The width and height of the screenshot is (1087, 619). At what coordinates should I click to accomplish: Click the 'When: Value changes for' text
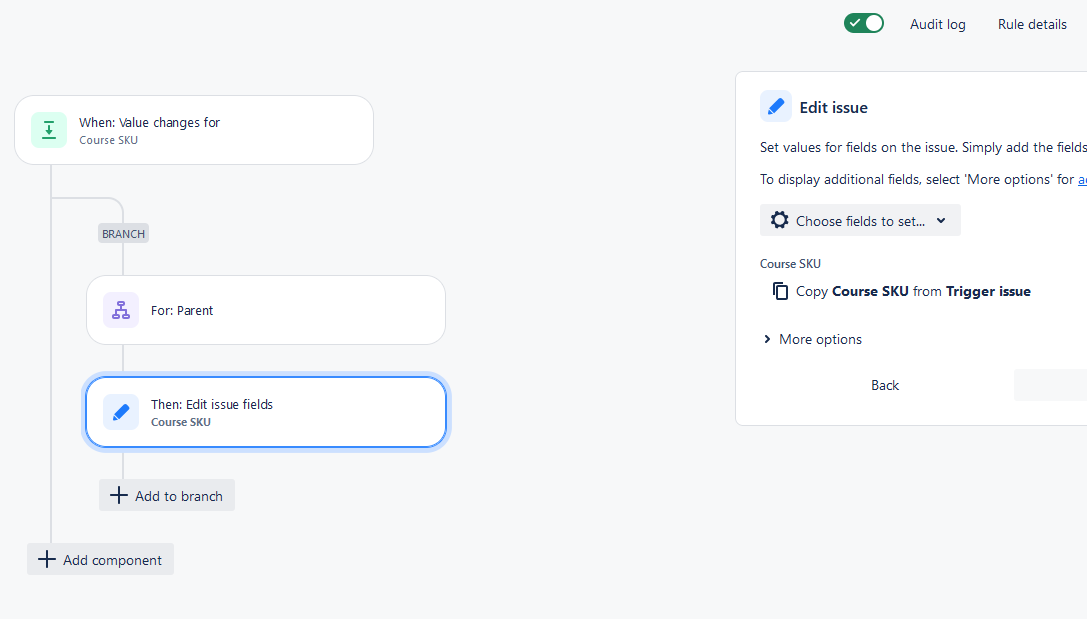[149, 123]
